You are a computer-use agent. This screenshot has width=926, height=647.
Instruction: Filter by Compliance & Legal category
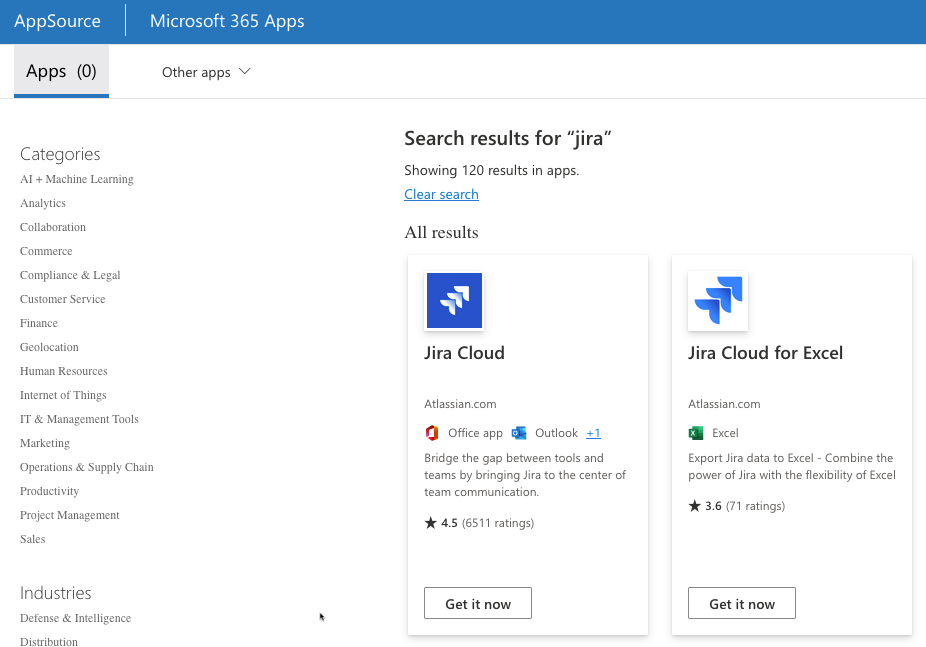[x=70, y=275]
